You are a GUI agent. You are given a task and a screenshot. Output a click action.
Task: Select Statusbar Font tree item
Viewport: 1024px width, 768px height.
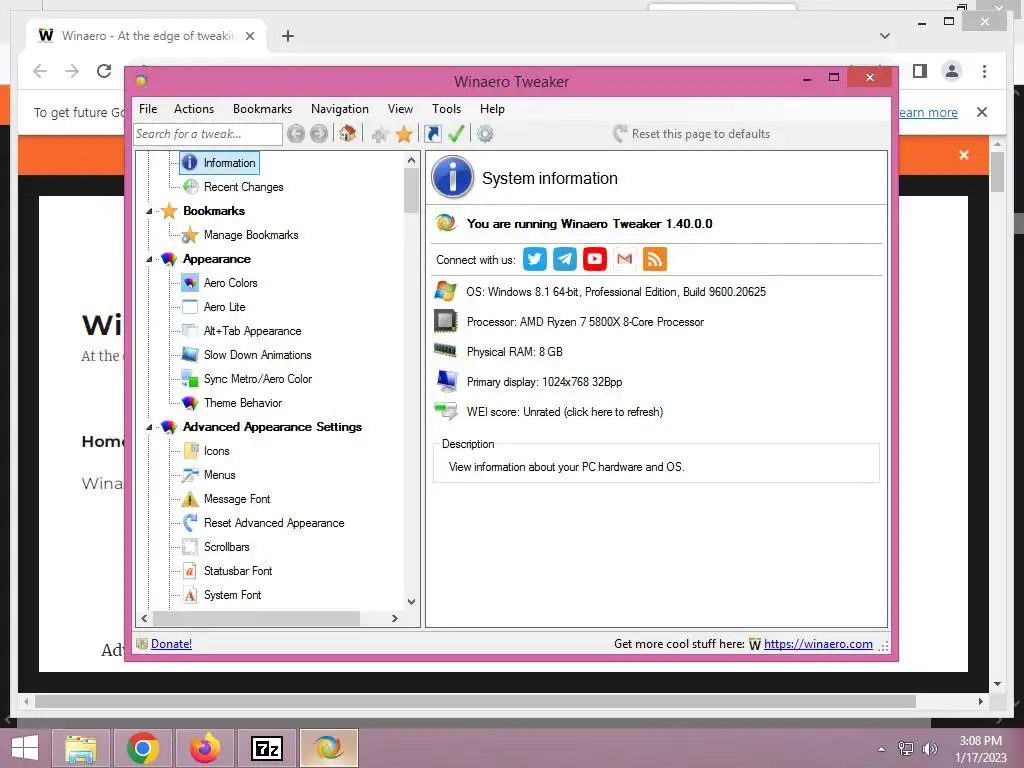click(x=238, y=571)
